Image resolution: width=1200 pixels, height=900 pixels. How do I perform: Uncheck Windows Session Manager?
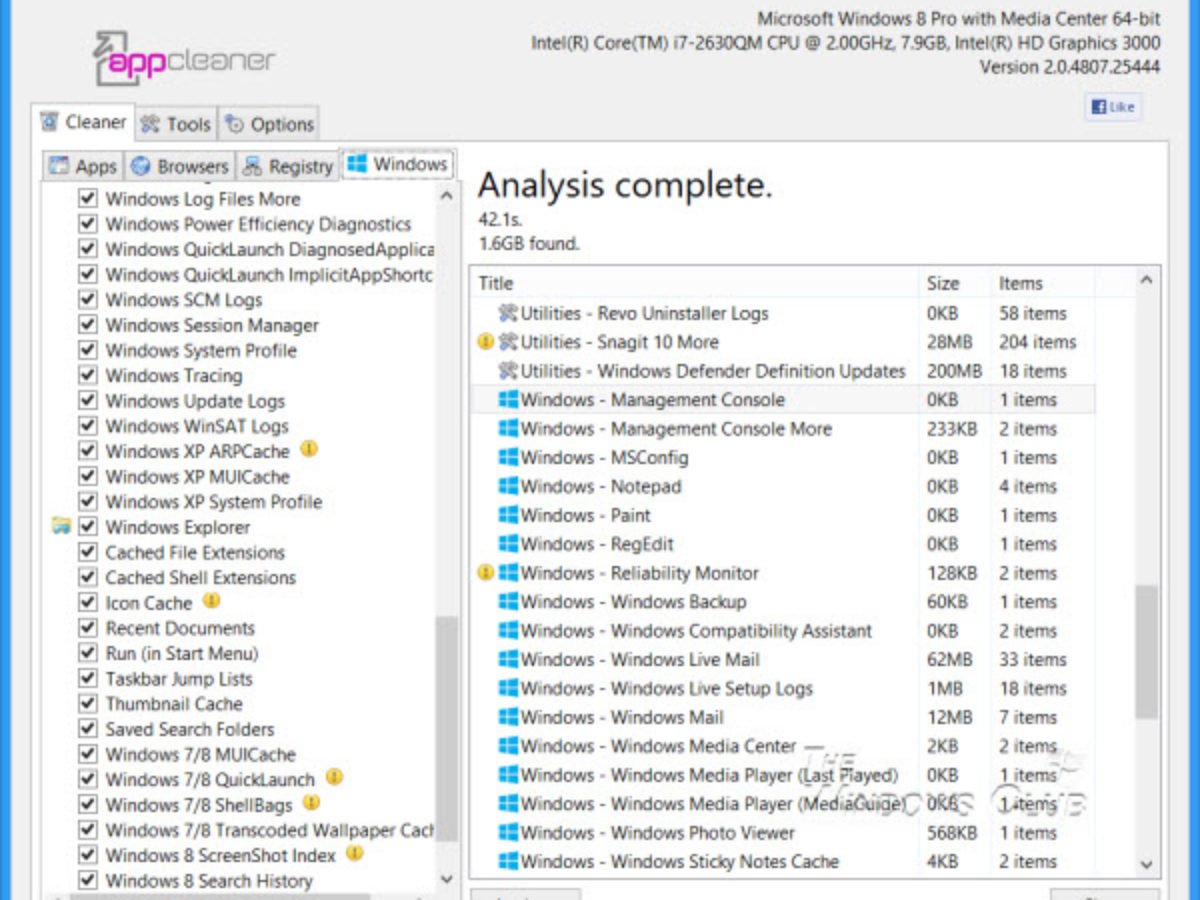coord(88,325)
